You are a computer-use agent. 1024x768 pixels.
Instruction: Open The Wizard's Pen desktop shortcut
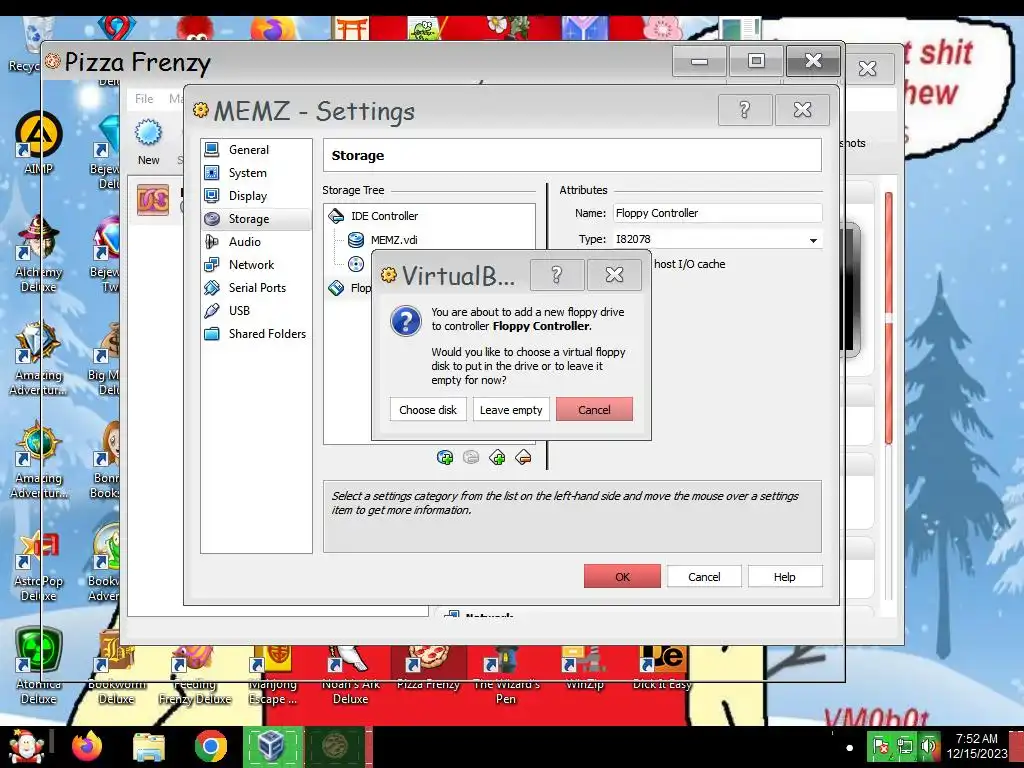coord(506,675)
